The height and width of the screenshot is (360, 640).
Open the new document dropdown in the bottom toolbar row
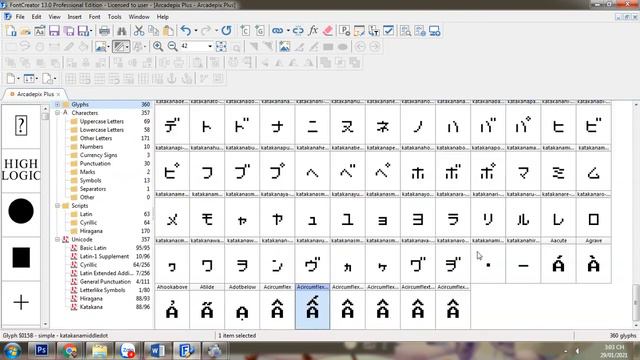click(x=18, y=78)
